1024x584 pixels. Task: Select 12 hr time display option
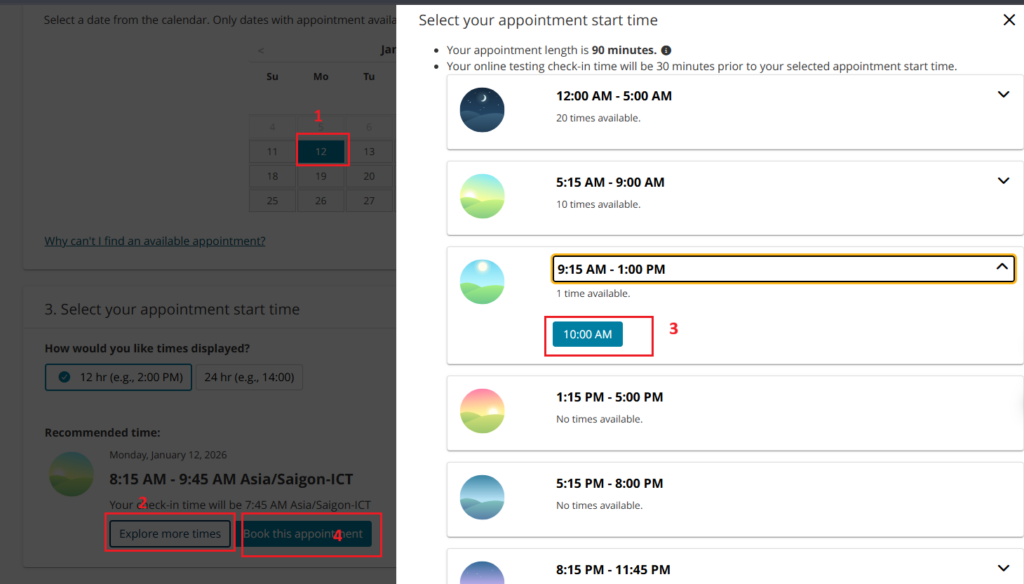118,377
